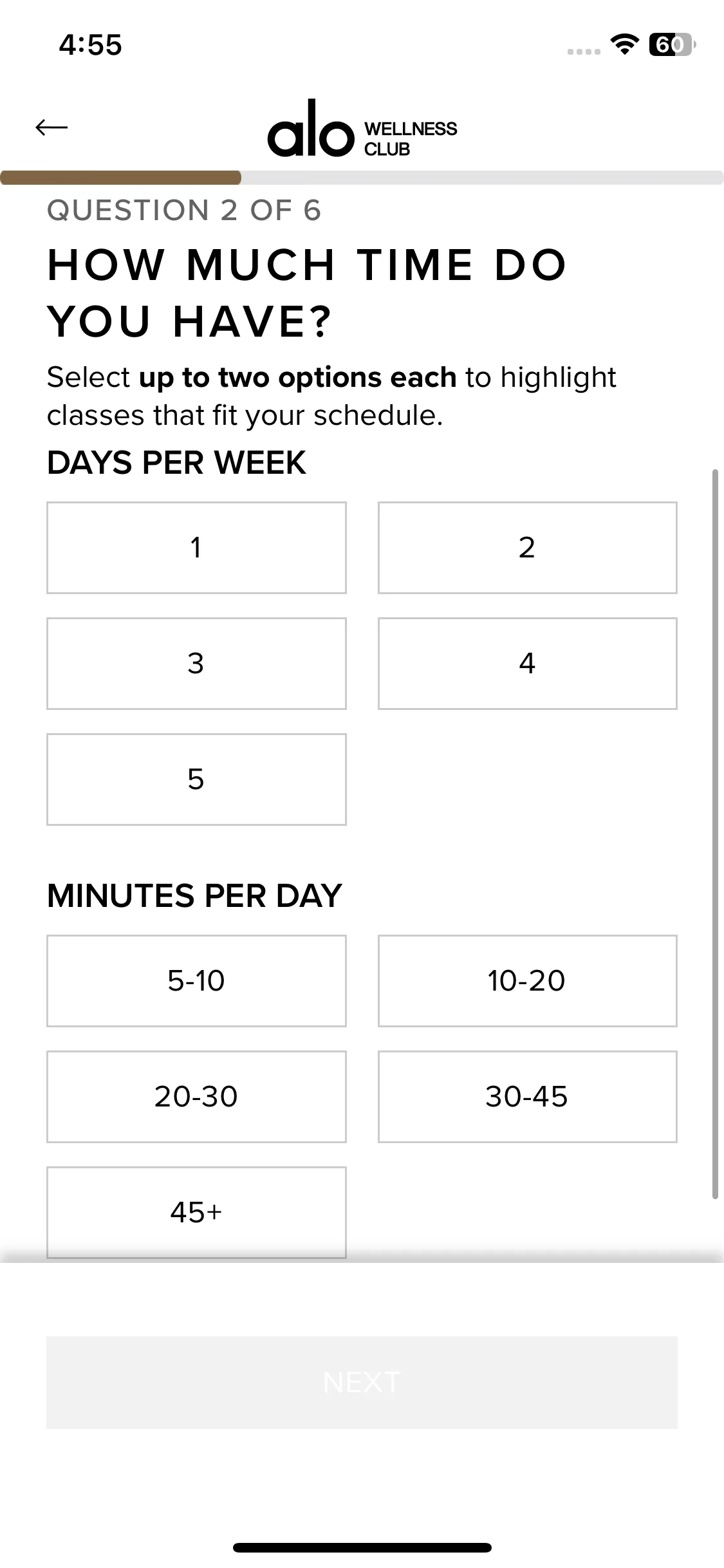
Task: Tap the 4:55 clock in status bar
Action: [90, 45]
